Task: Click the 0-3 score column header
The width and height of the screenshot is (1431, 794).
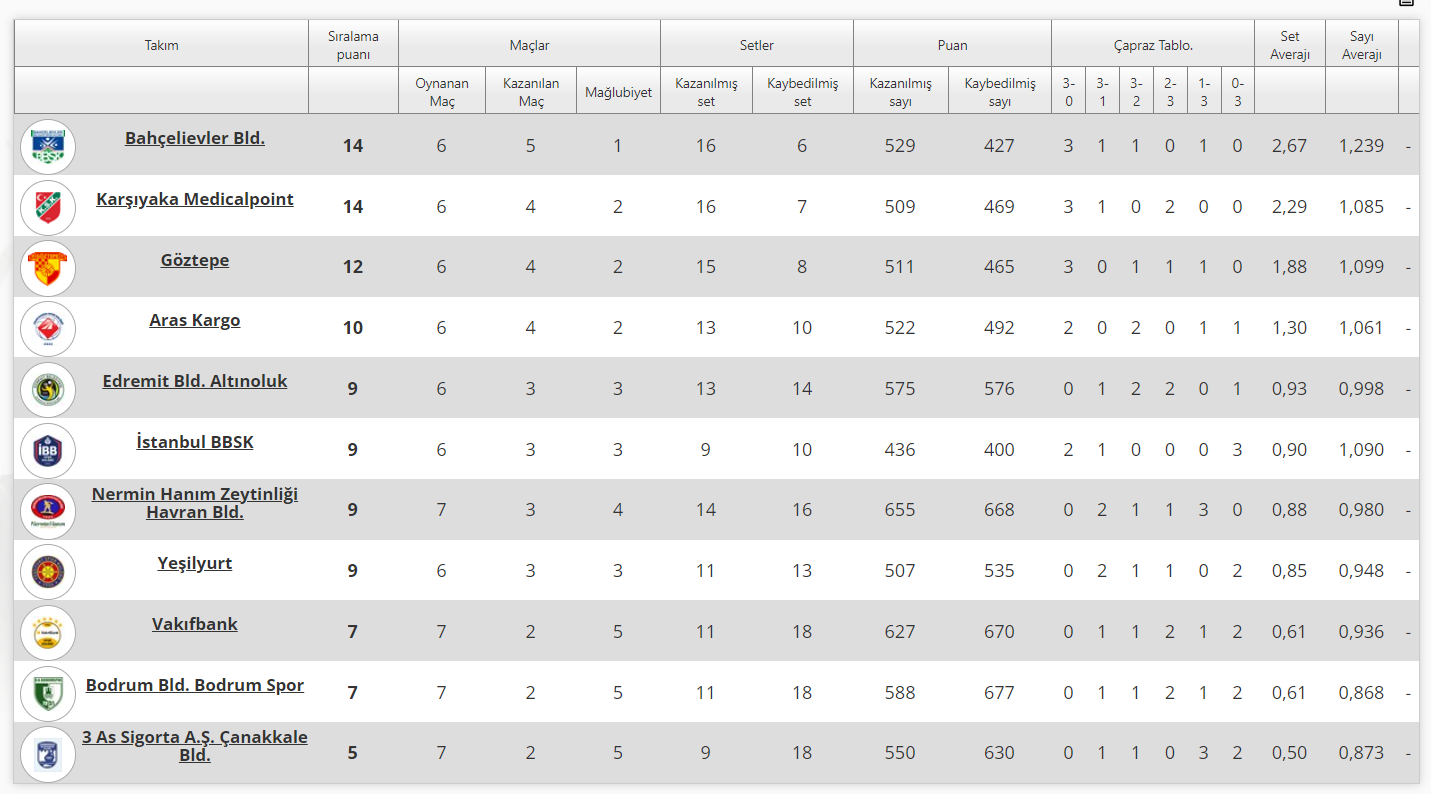Action: pos(1238,92)
